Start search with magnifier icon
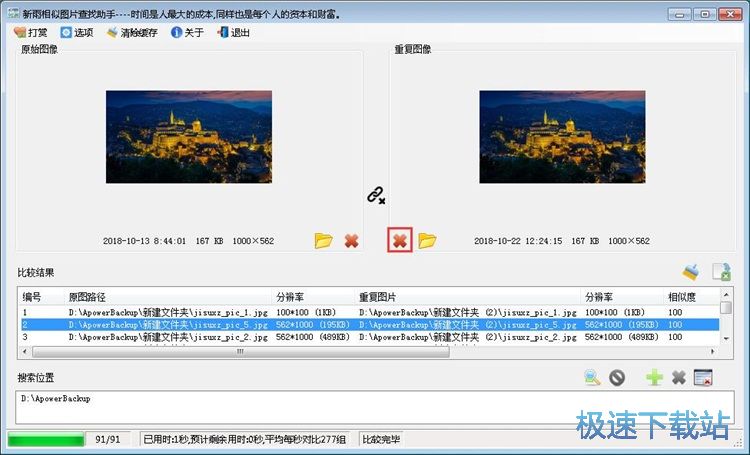750x455 pixels. tap(592, 377)
